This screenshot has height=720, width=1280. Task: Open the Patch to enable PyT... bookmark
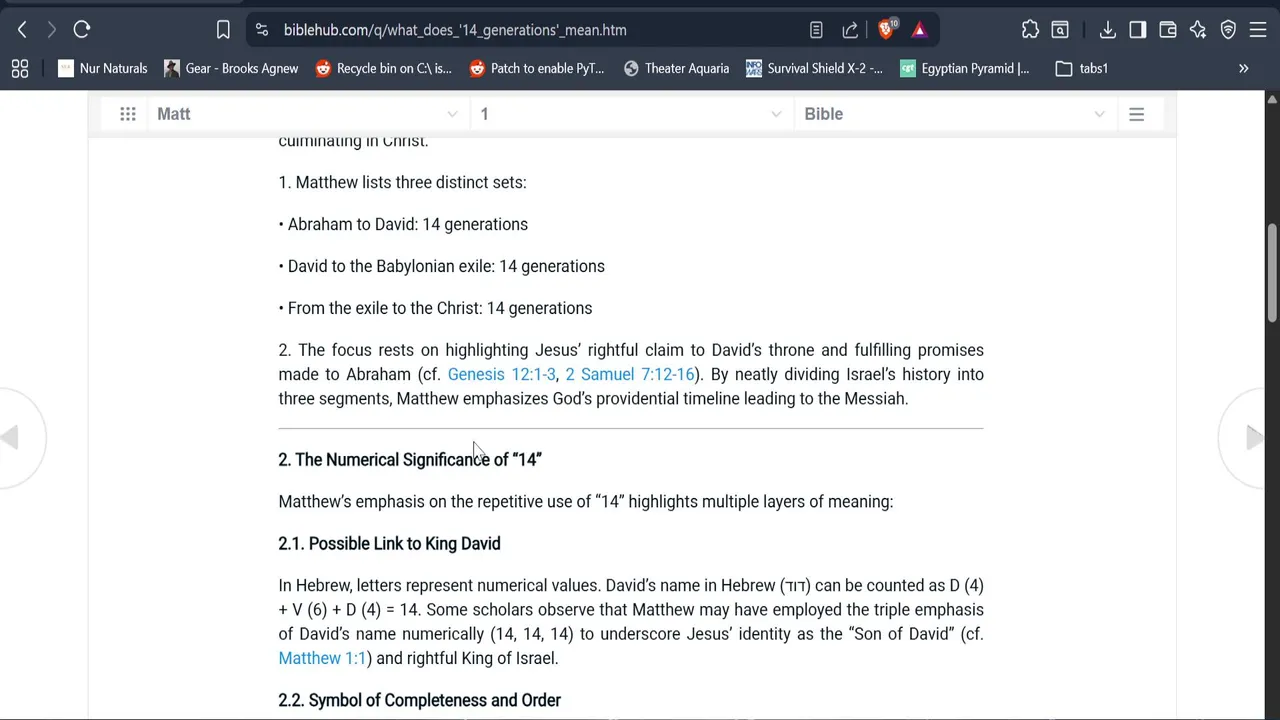coord(537,68)
